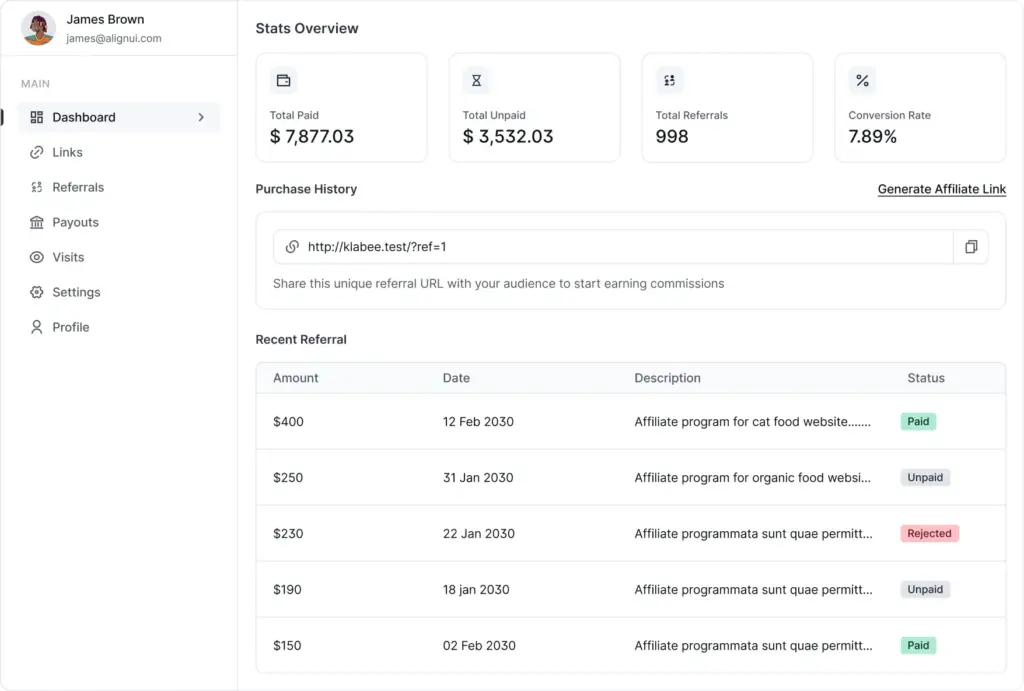Click James Brown's profile avatar
This screenshot has height=691, width=1024.
[37, 27]
